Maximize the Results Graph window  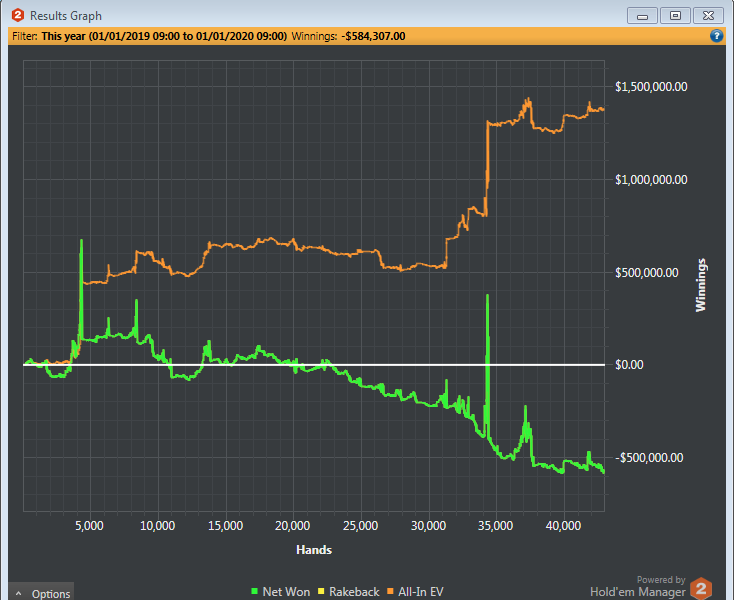point(675,15)
